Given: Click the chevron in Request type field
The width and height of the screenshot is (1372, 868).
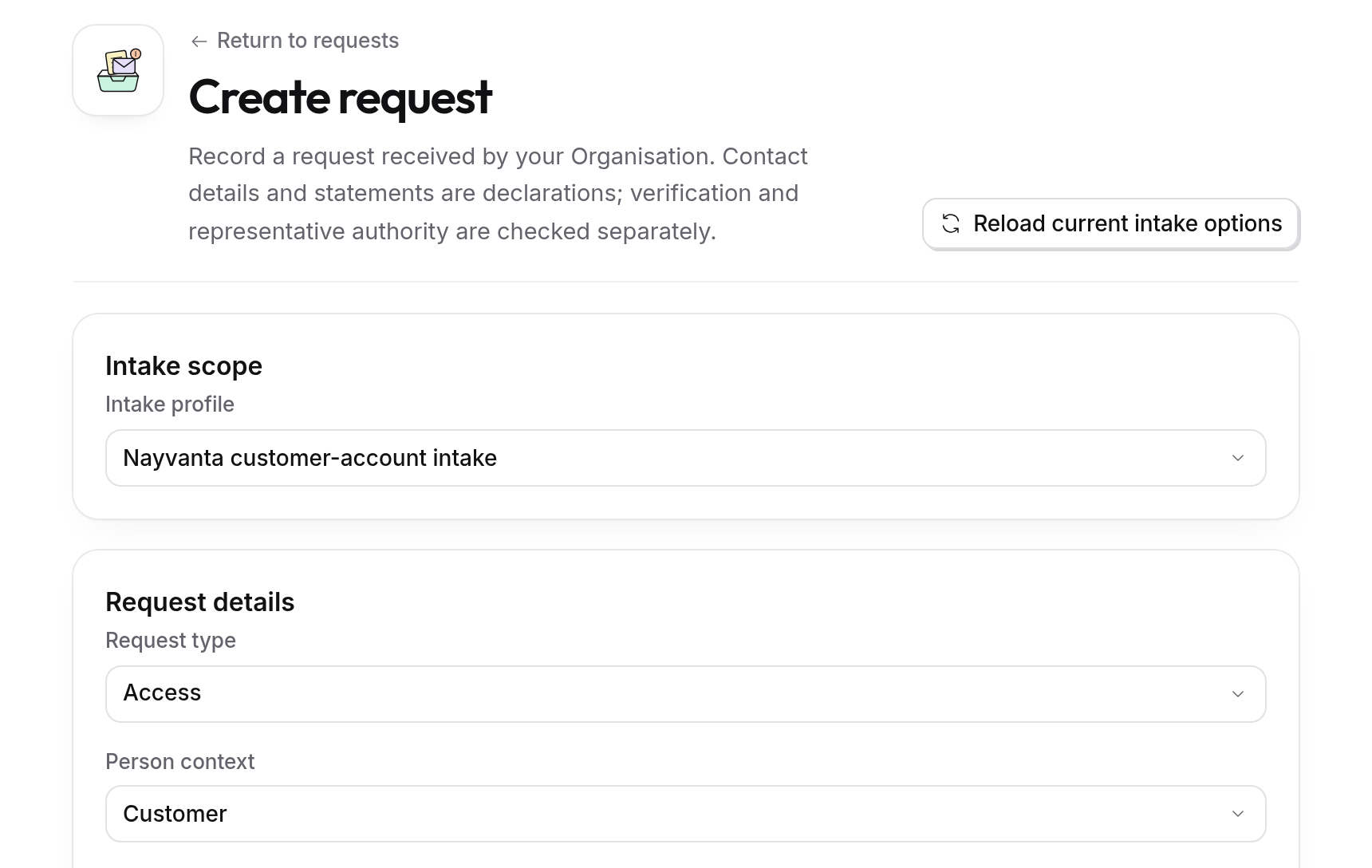Looking at the screenshot, I should (x=1238, y=694).
